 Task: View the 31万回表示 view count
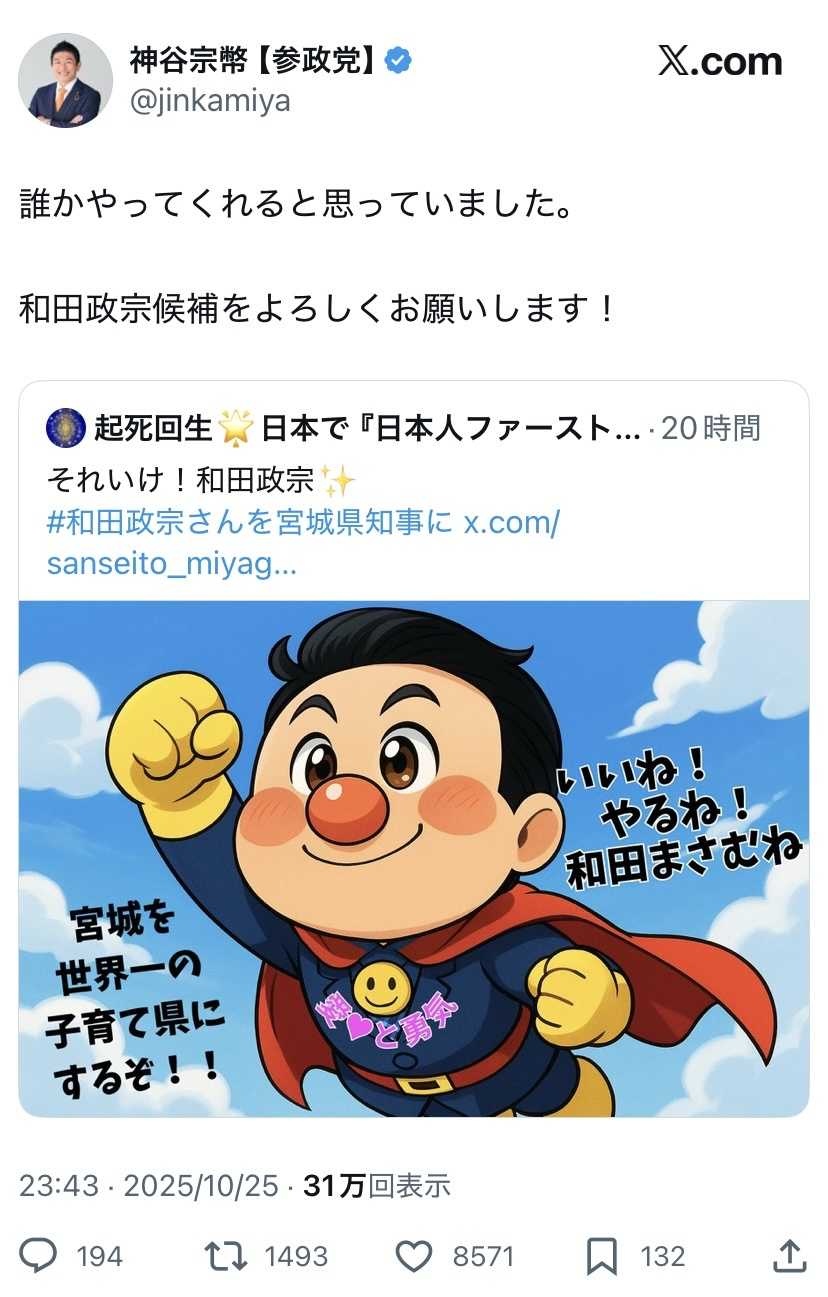377,1186
